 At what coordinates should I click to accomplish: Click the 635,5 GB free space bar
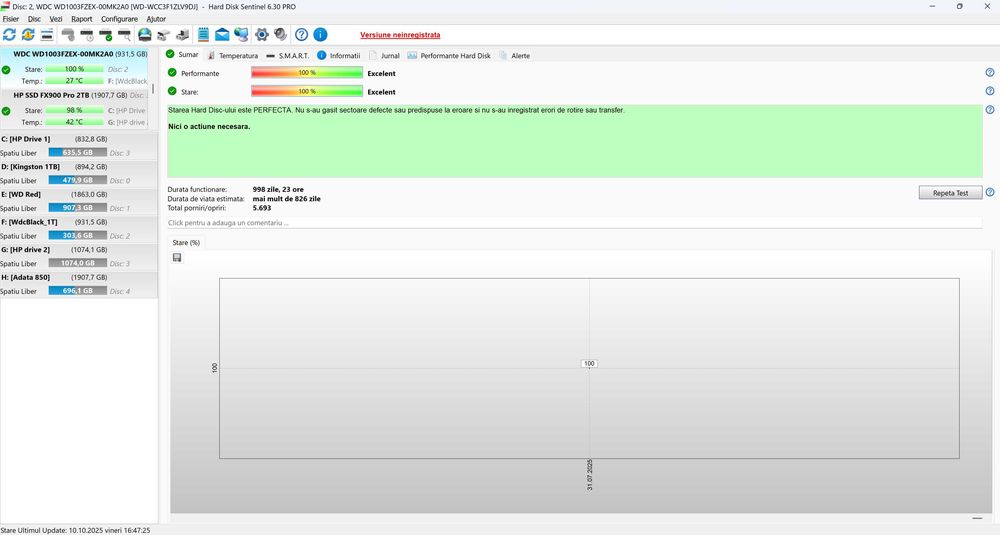tap(78, 153)
